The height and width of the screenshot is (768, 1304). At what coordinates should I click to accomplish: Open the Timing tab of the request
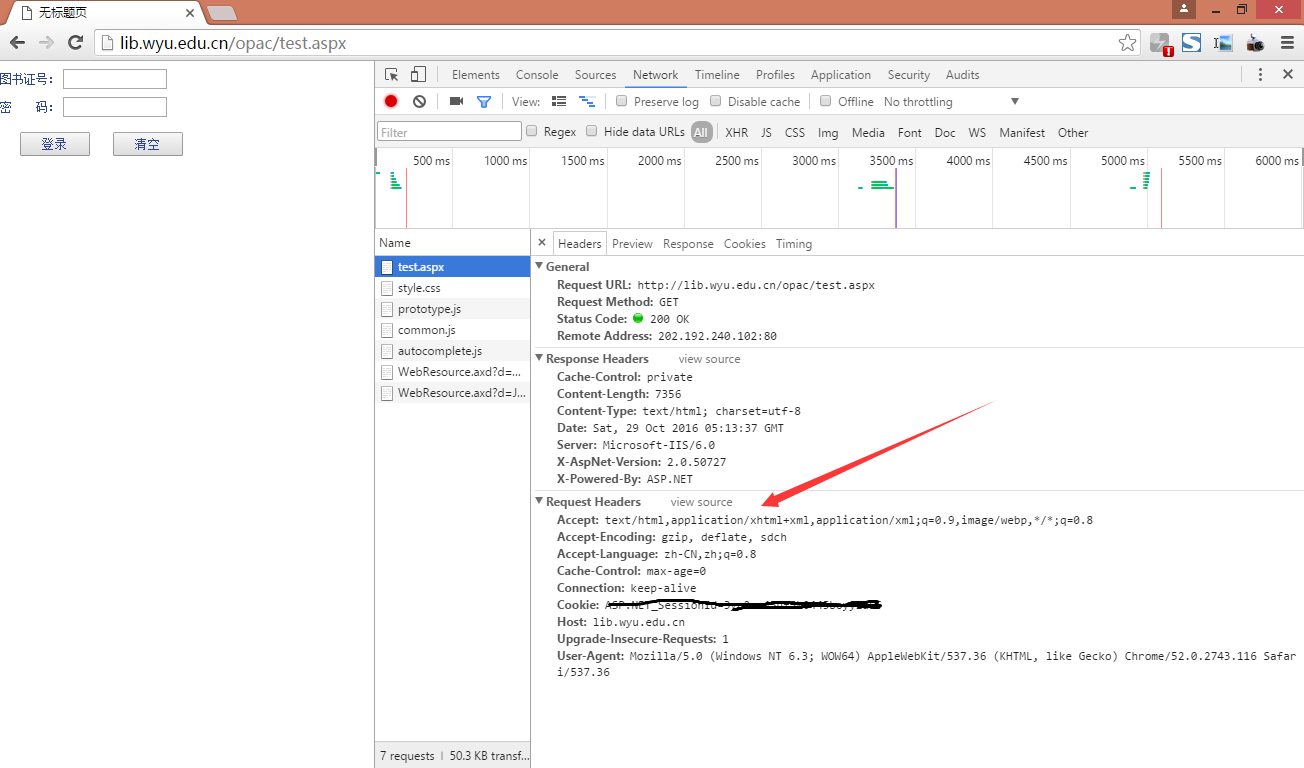coord(793,244)
